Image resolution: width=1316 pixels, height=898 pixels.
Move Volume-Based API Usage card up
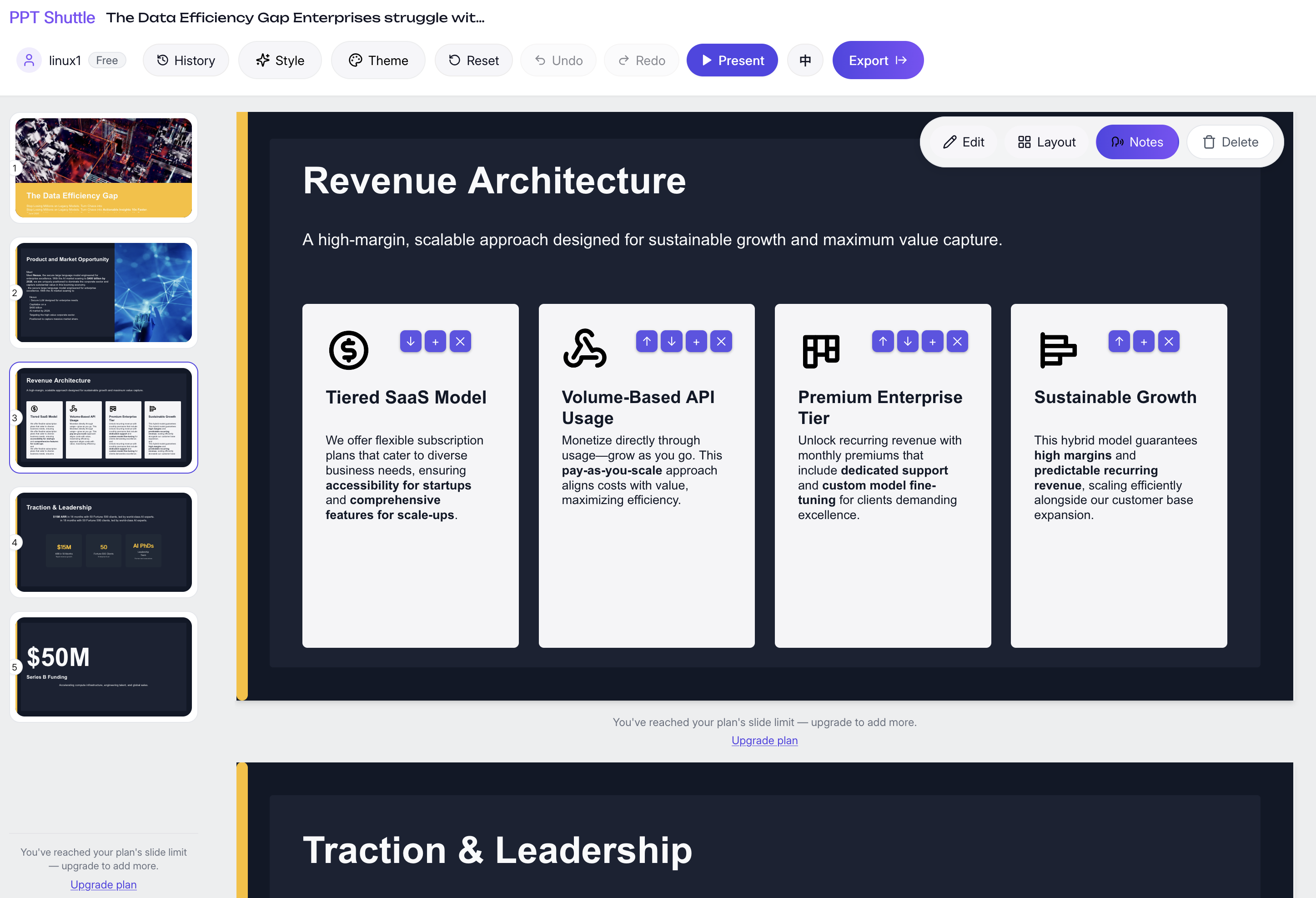647,342
